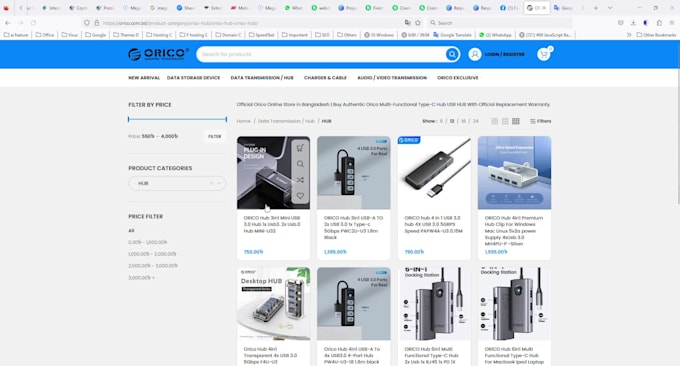
Task: Click the magnifier search button in the header
Action: click(x=452, y=54)
